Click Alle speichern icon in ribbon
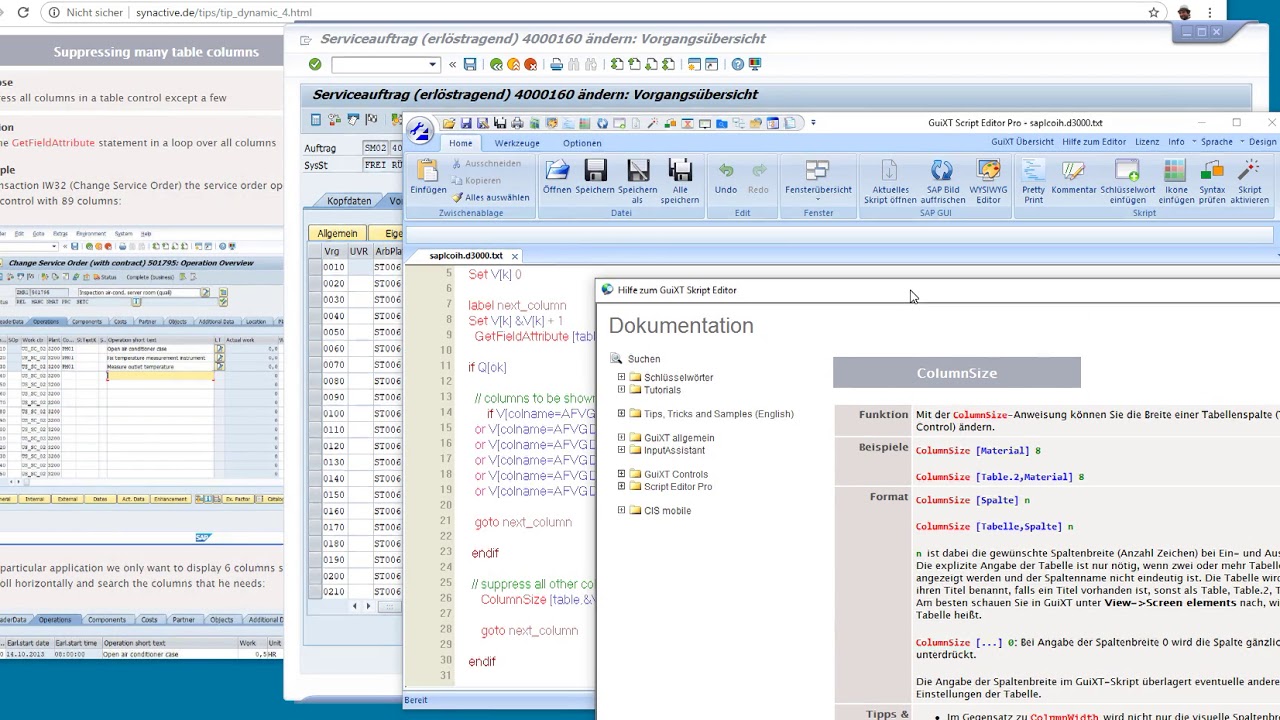 coord(680,180)
